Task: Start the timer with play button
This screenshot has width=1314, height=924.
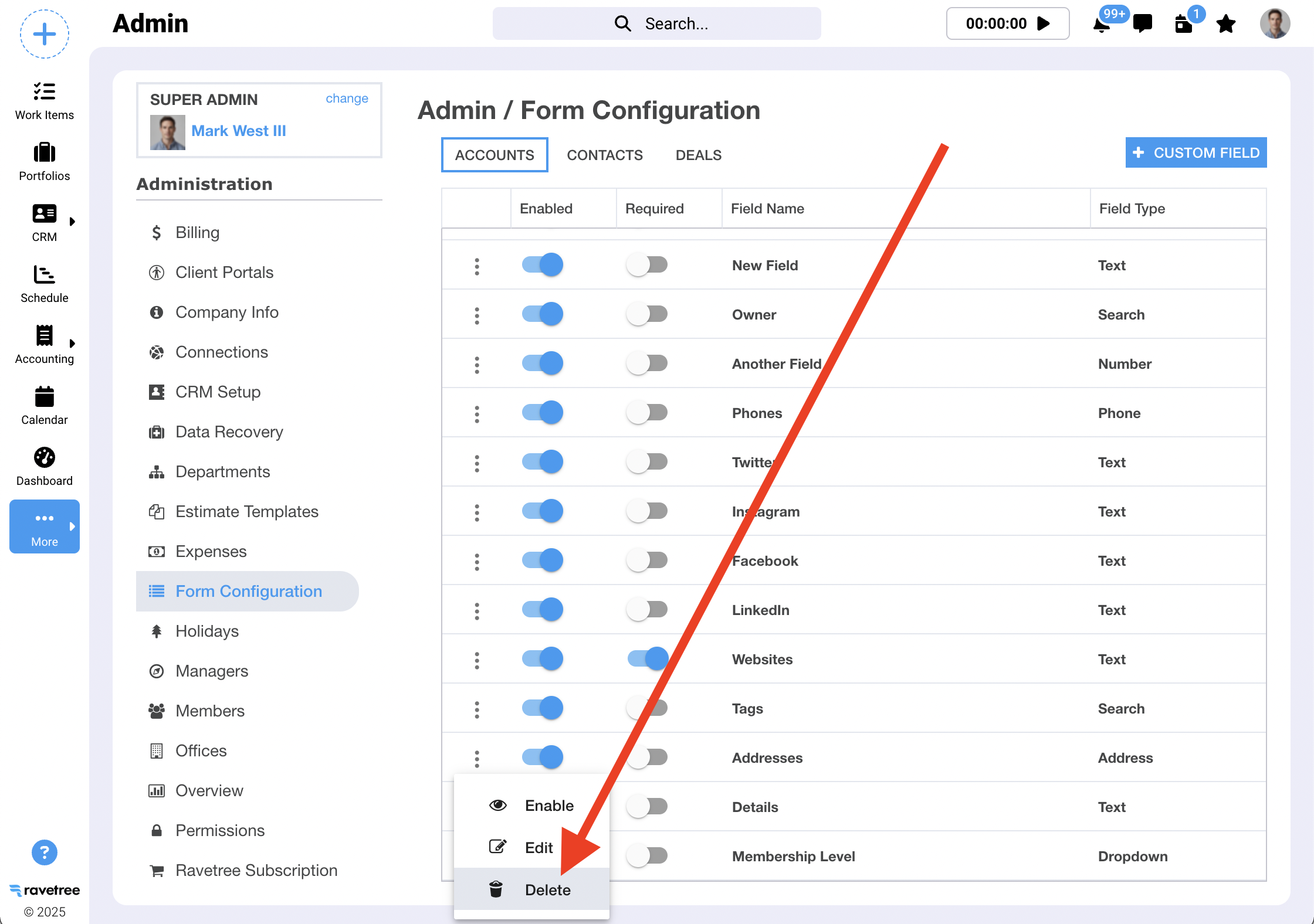Action: (1043, 23)
